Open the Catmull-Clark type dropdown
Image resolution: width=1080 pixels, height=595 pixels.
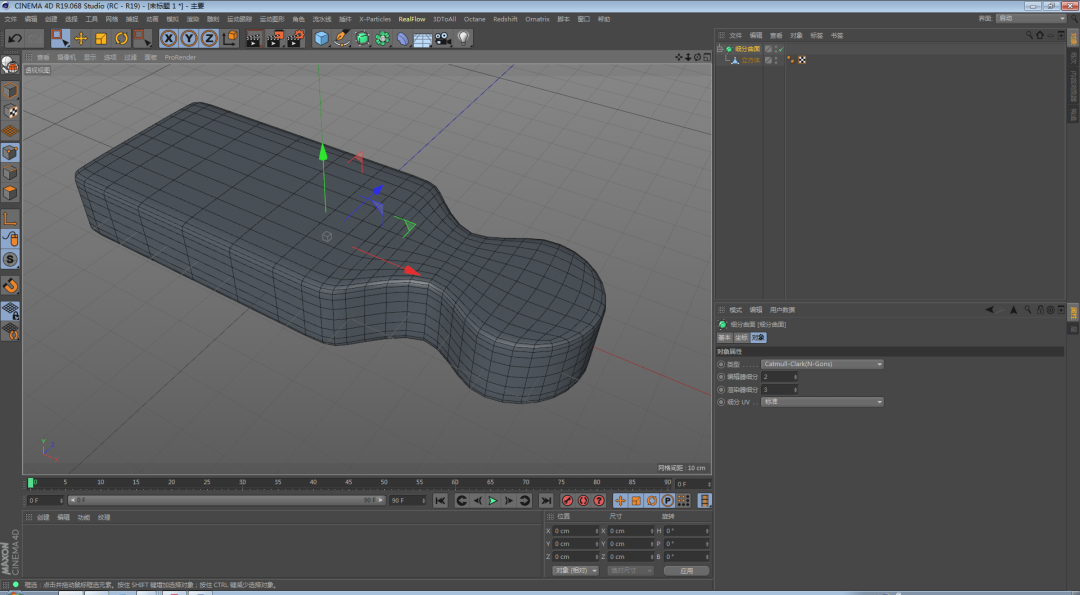tap(821, 364)
